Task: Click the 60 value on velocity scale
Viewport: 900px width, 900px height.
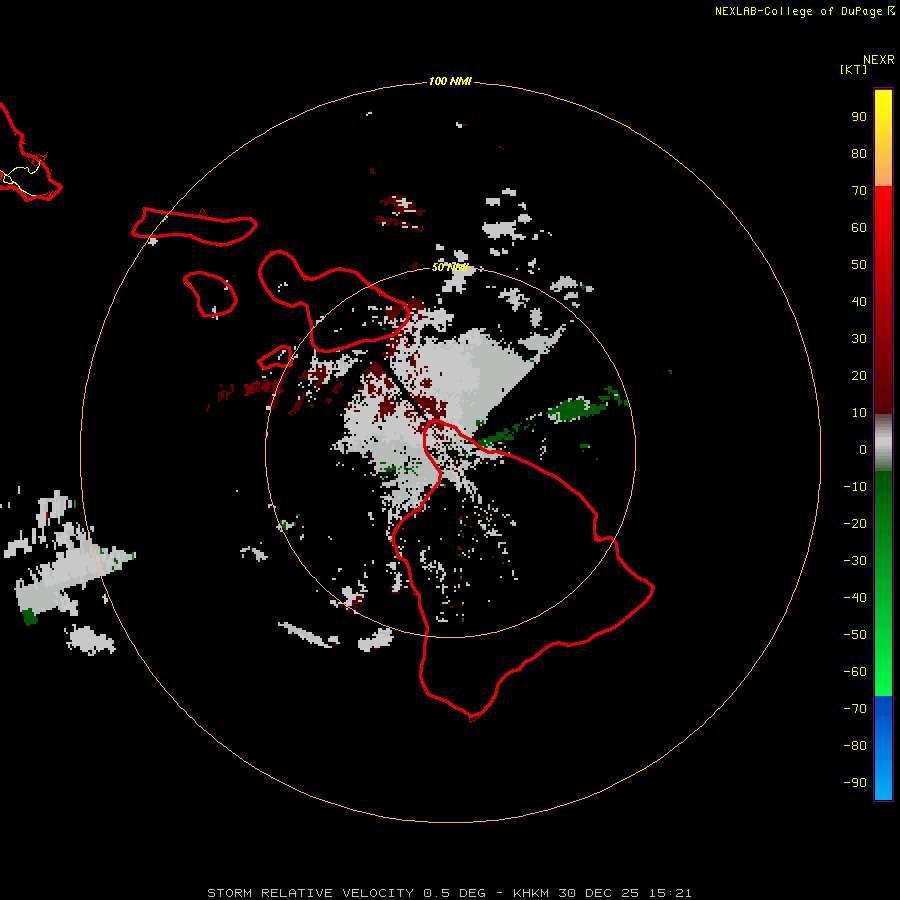Action: tap(859, 227)
